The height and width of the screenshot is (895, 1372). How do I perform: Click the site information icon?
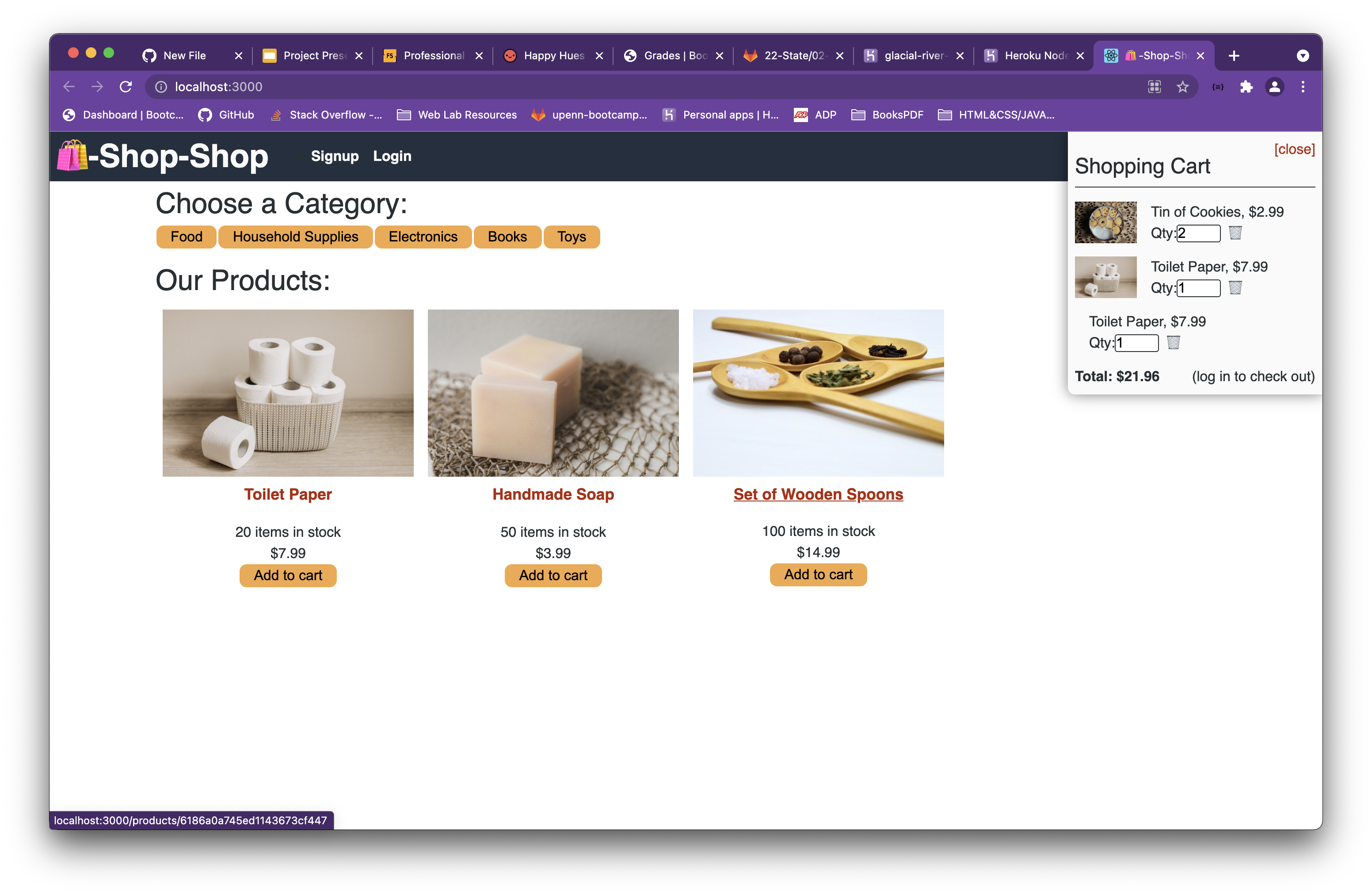[x=161, y=87]
